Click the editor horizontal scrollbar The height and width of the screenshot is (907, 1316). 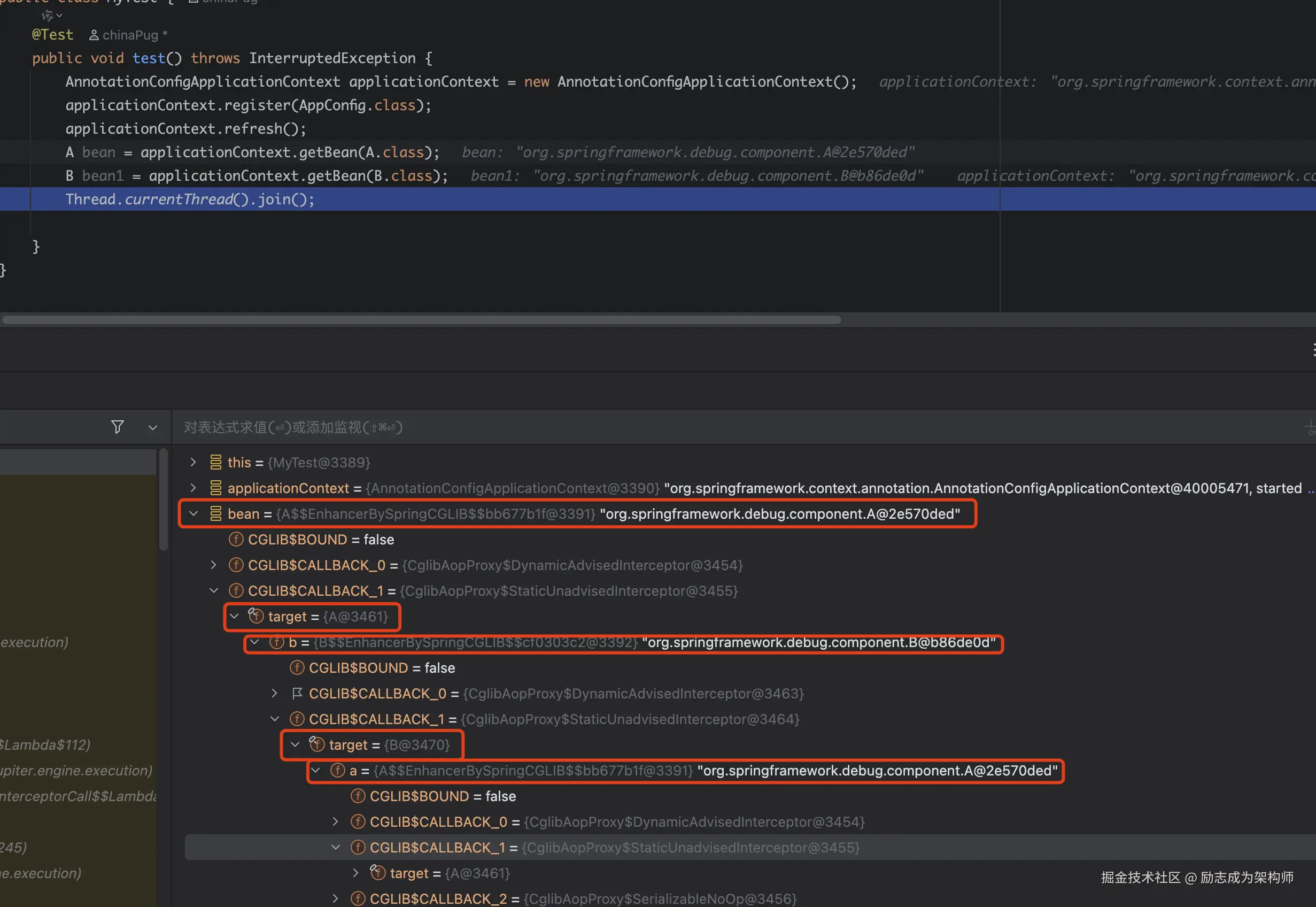421,320
